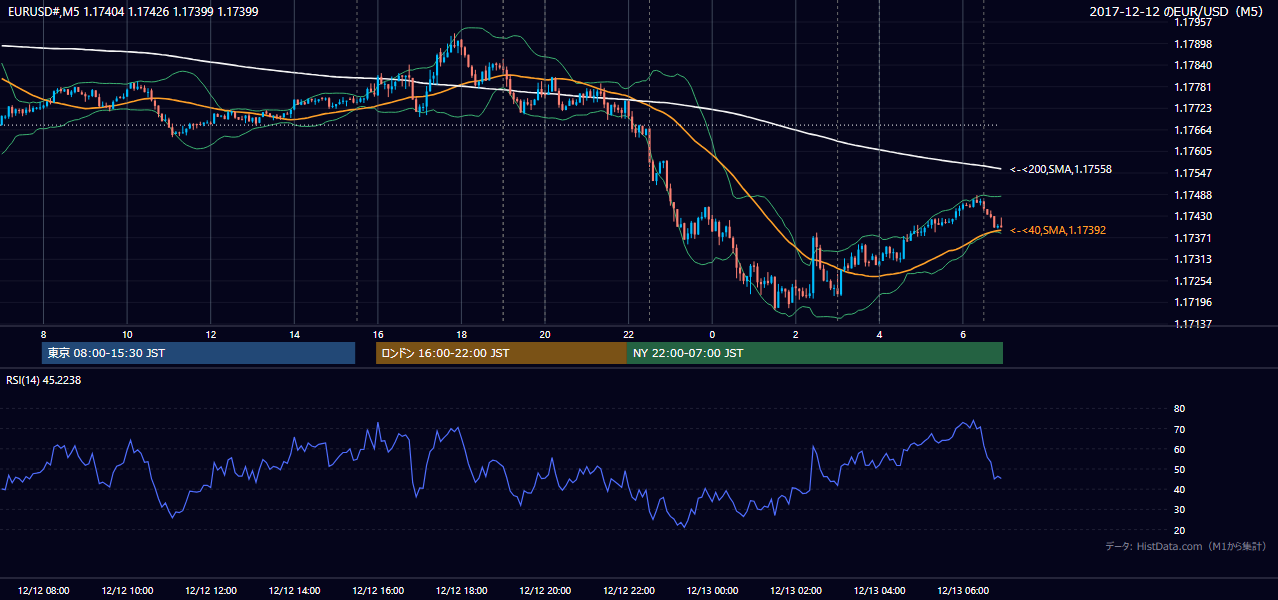Screen dimensions: 1278x600
Task: Click RSI scale value 20
Action: pyautogui.click(x=1180, y=530)
